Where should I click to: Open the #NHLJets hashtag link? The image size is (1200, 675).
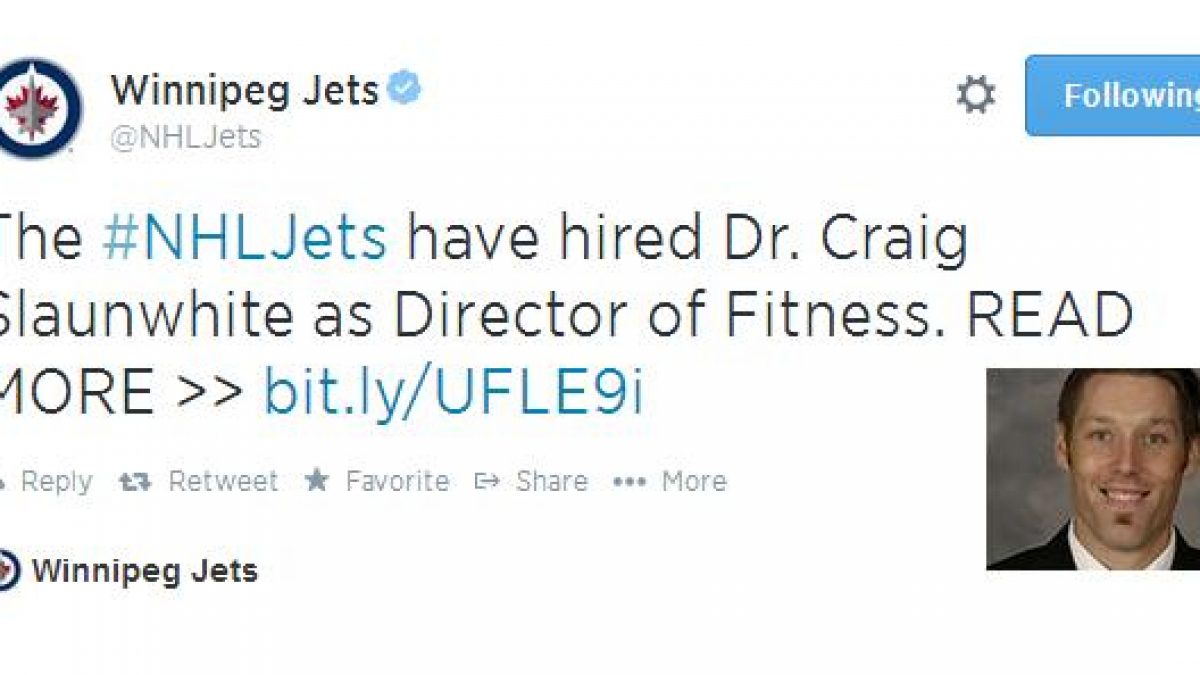[x=244, y=240]
